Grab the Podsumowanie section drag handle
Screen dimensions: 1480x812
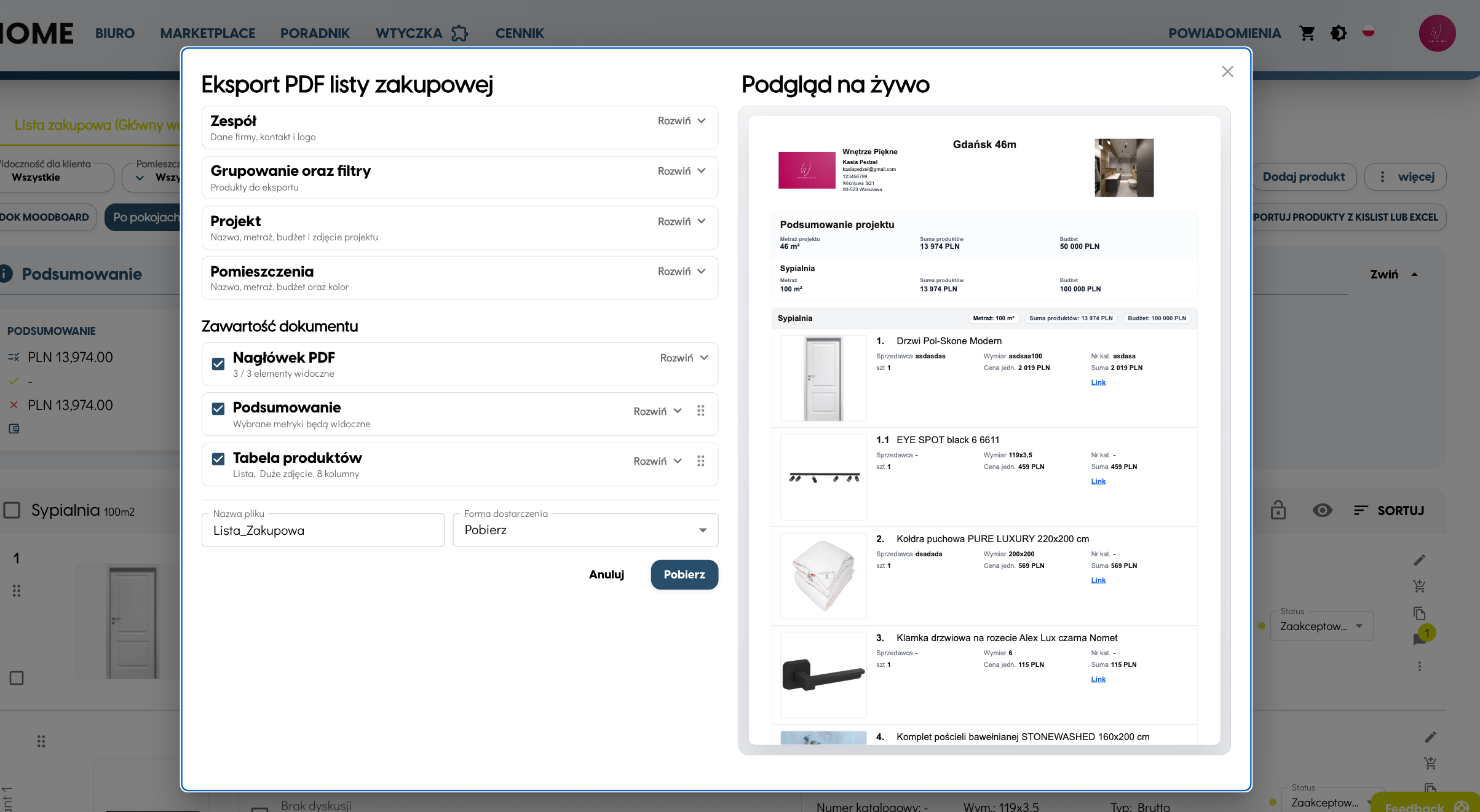tap(701, 411)
